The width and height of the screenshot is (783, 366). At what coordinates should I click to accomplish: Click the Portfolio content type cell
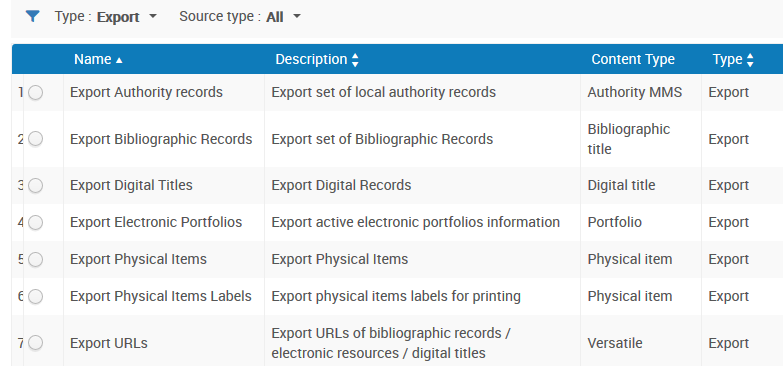point(615,222)
